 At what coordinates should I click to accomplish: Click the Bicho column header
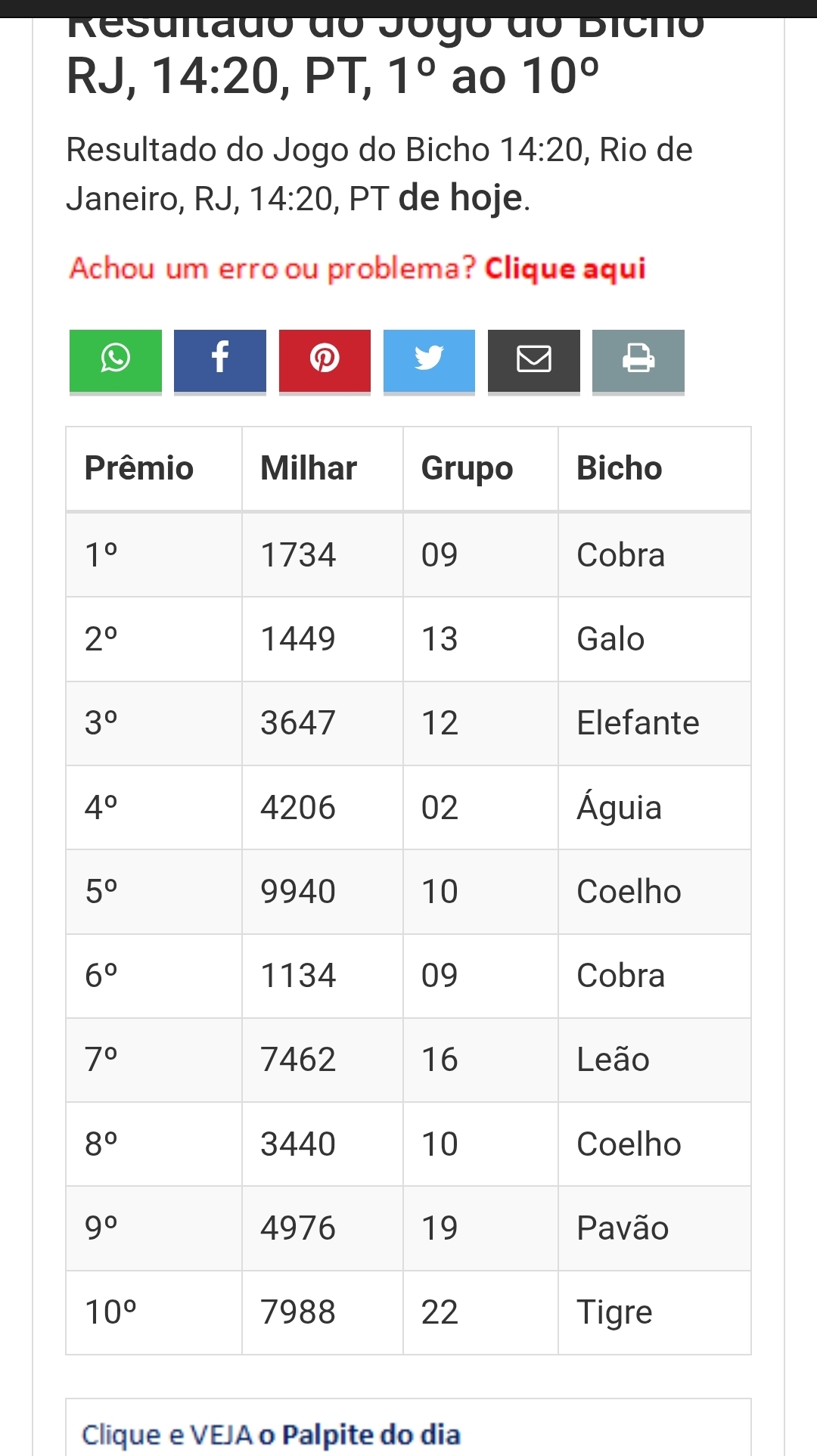[x=619, y=468]
